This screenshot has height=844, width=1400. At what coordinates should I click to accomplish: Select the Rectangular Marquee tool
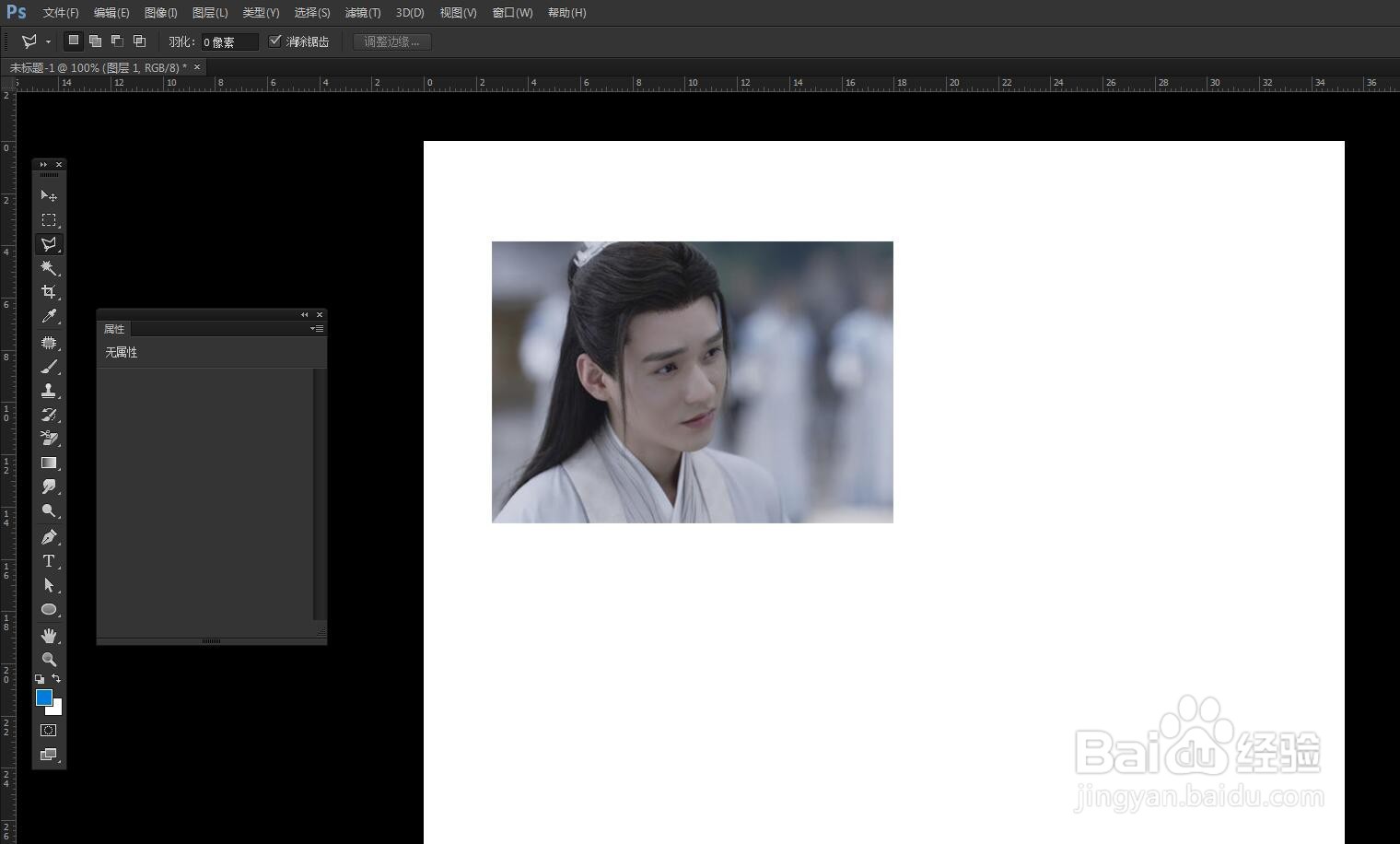(49, 220)
